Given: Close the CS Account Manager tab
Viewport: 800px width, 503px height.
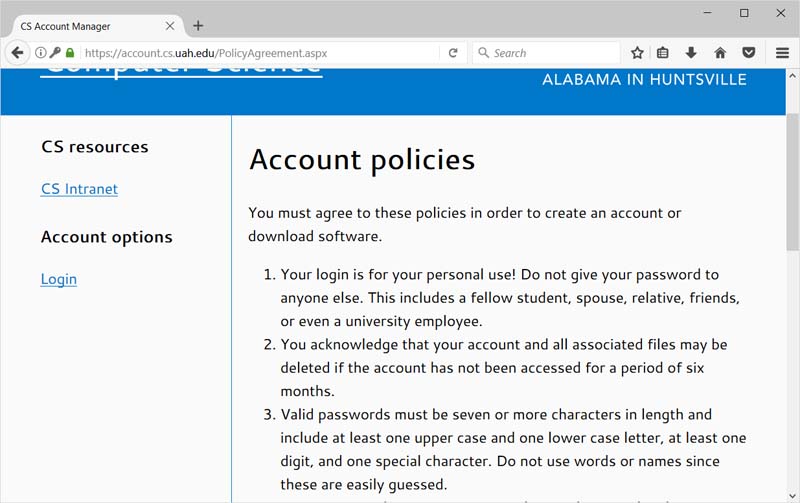Looking at the screenshot, I should click(170, 26).
